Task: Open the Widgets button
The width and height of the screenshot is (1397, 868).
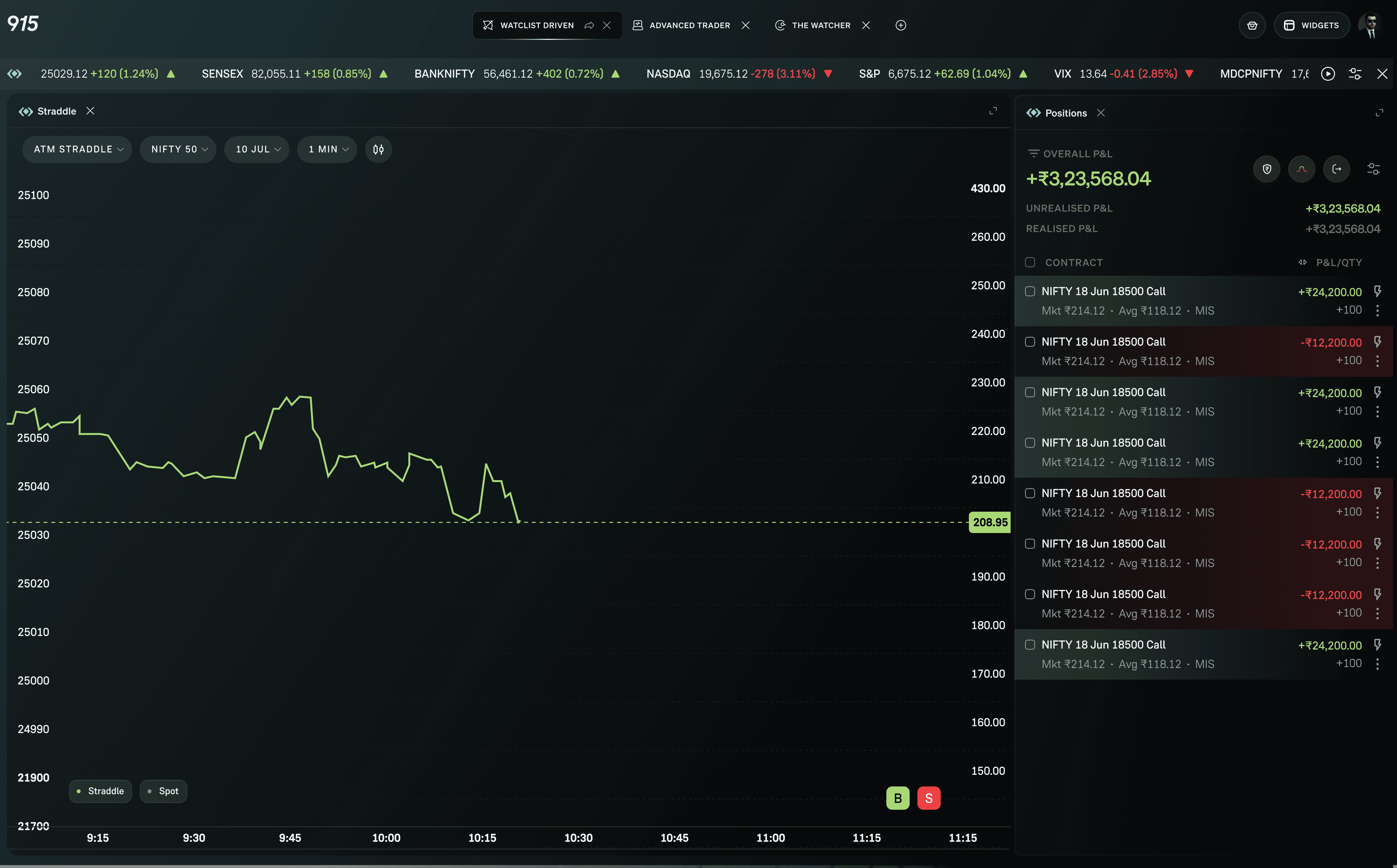Action: pos(1312,25)
